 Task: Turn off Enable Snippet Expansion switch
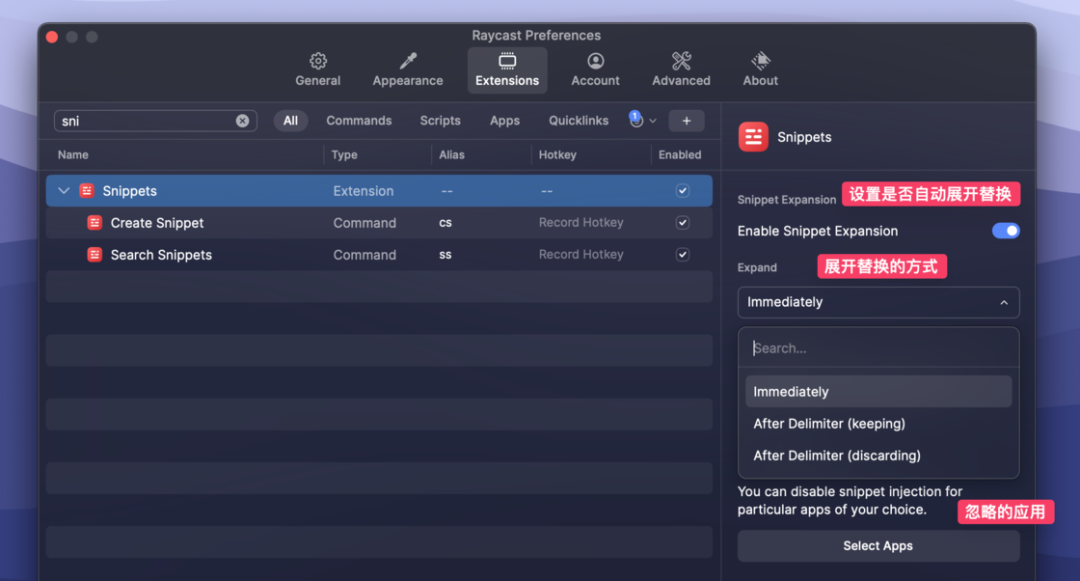pos(1006,231)
